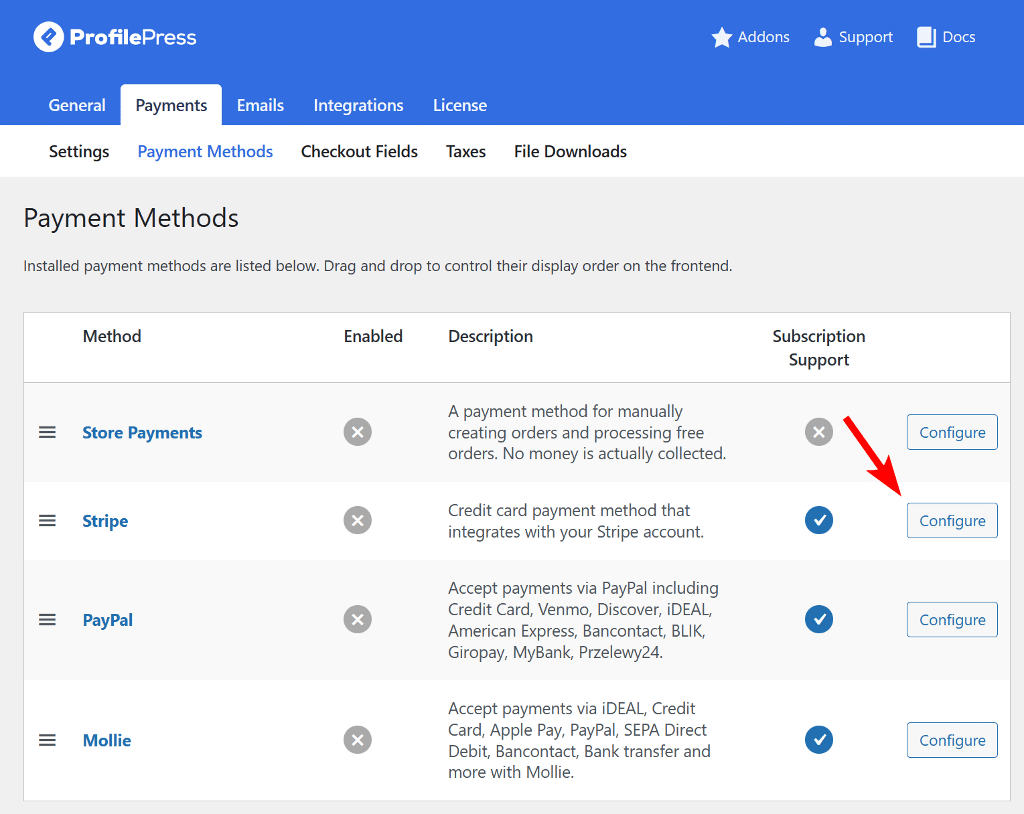The height and width of the screenshot is (814, 1024).
Task: Click the PayPal row drag handle
Action: [47, 620]
